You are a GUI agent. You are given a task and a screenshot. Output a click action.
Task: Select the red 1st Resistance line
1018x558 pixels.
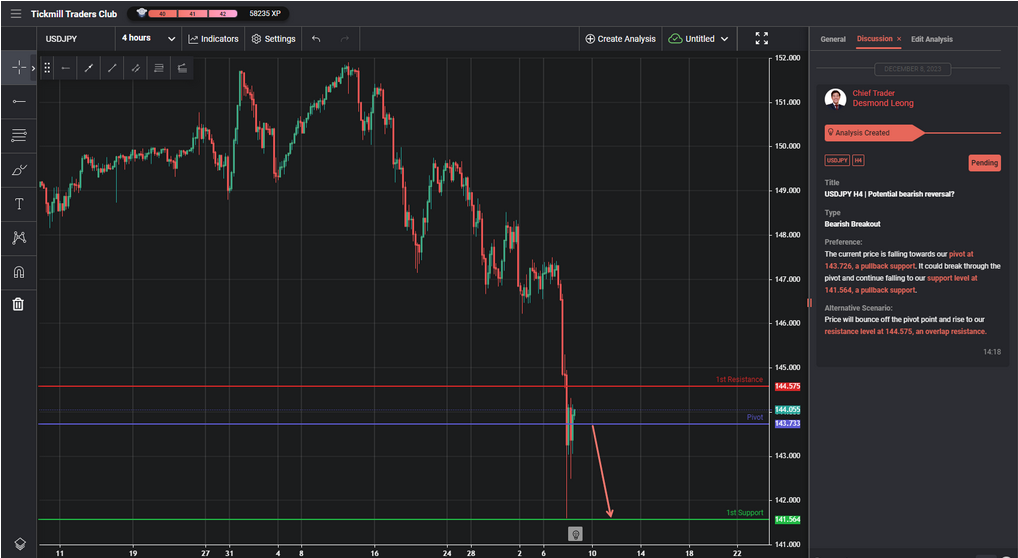pyautogui.click(x=403, y=387)
